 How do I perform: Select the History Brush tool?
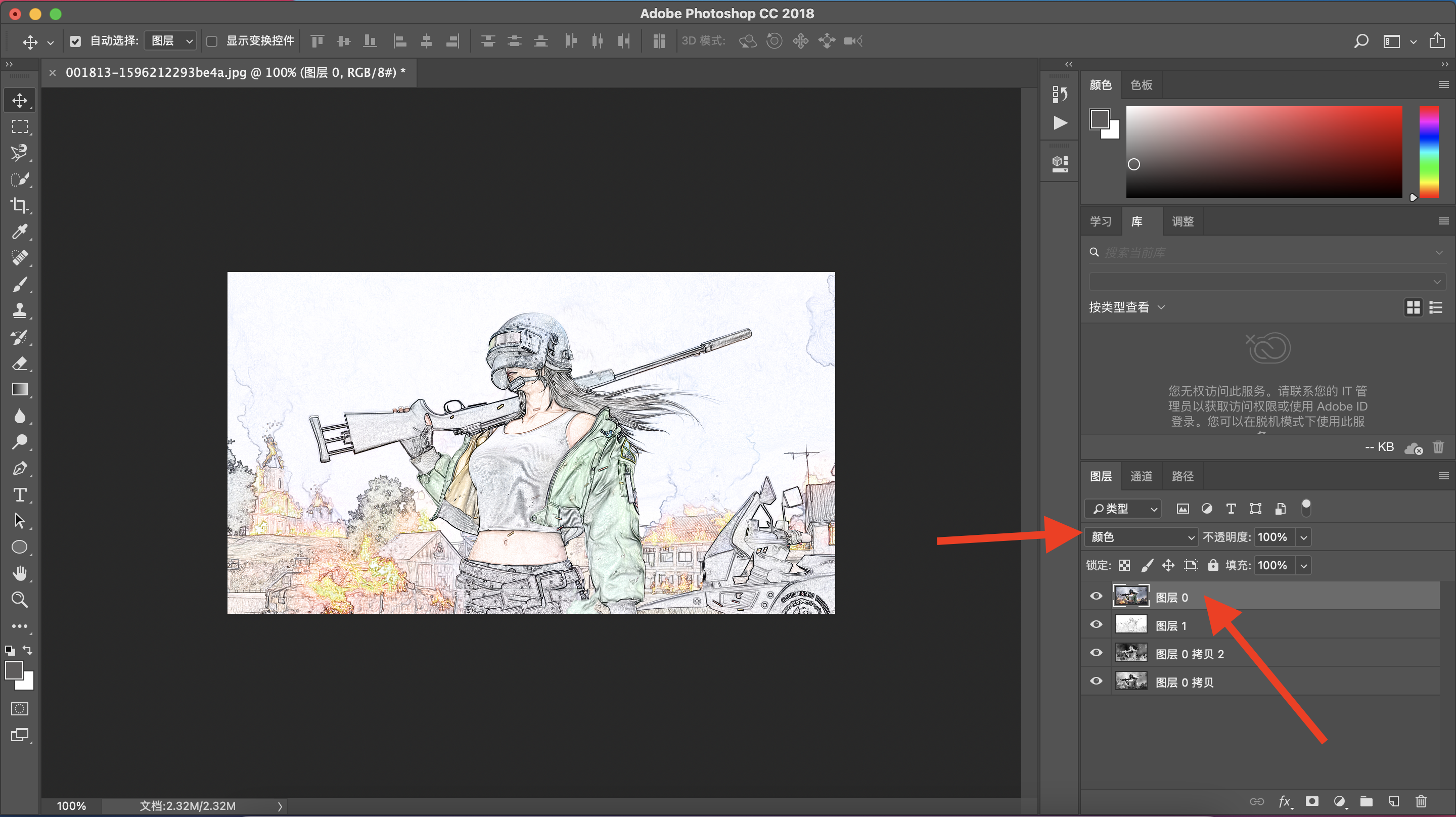coord(20,337)
